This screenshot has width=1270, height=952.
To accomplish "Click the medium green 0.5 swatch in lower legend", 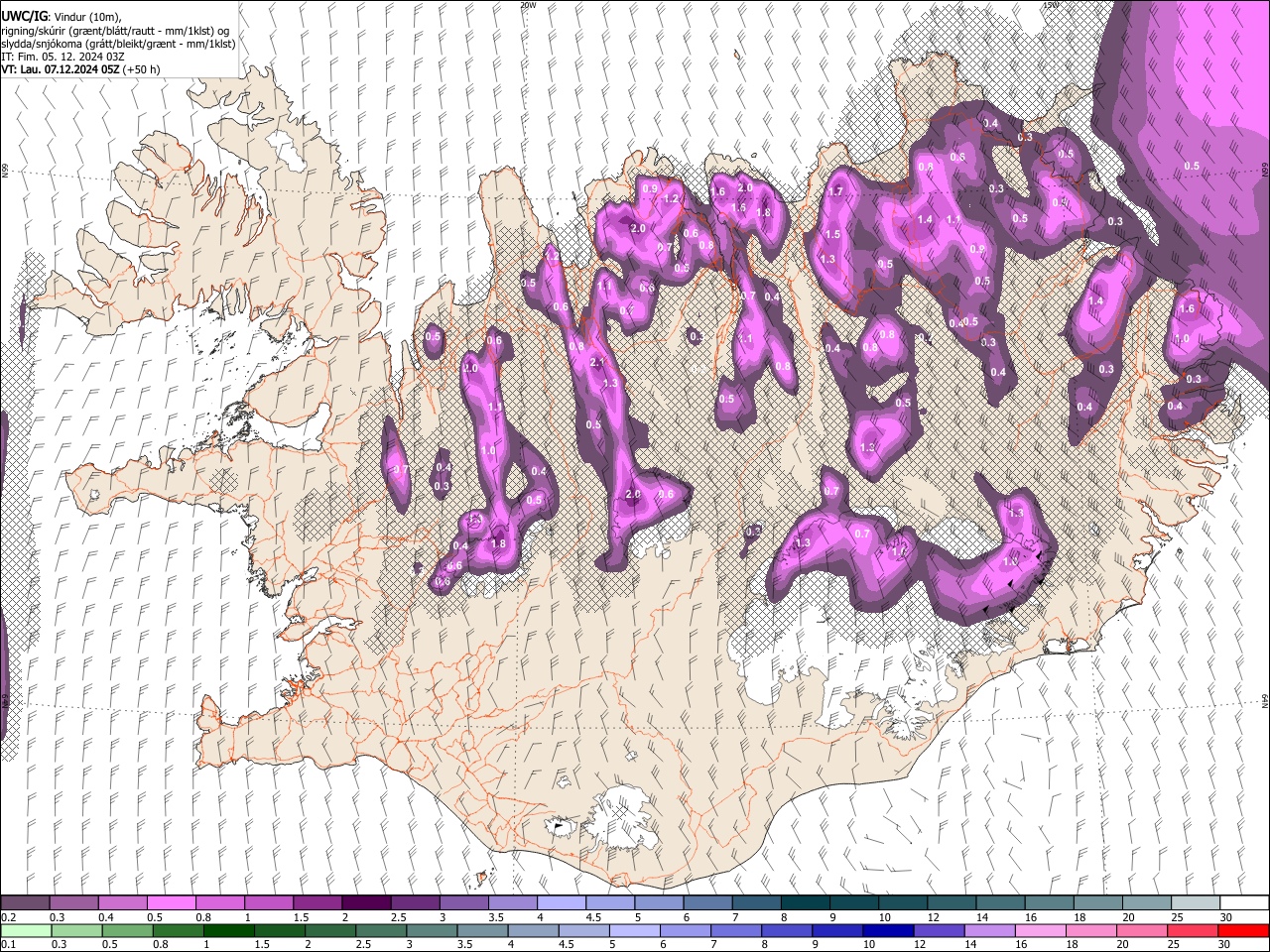I will click(128, 930).
